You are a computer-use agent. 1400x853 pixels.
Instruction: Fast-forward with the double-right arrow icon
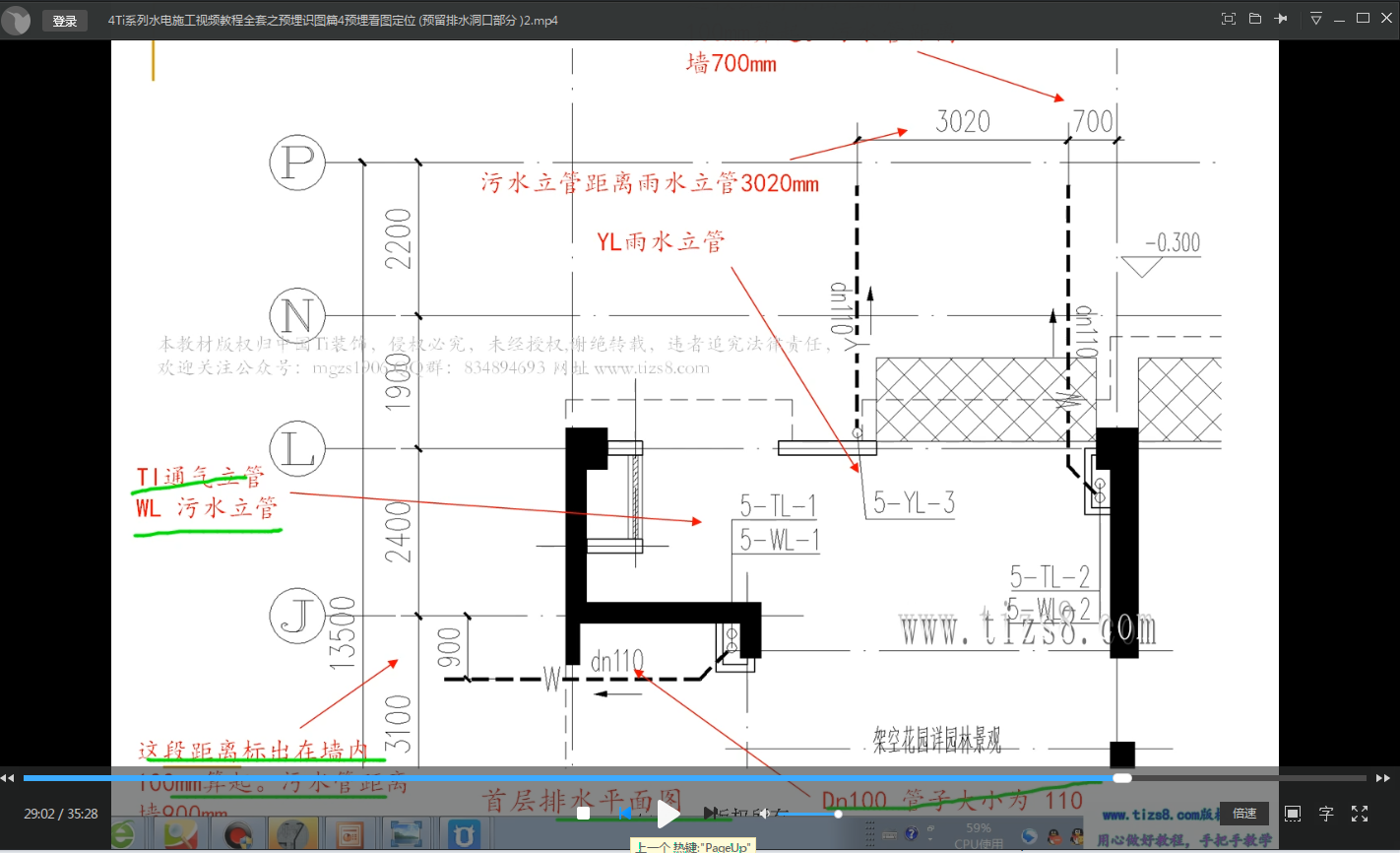click(1383, 778)
